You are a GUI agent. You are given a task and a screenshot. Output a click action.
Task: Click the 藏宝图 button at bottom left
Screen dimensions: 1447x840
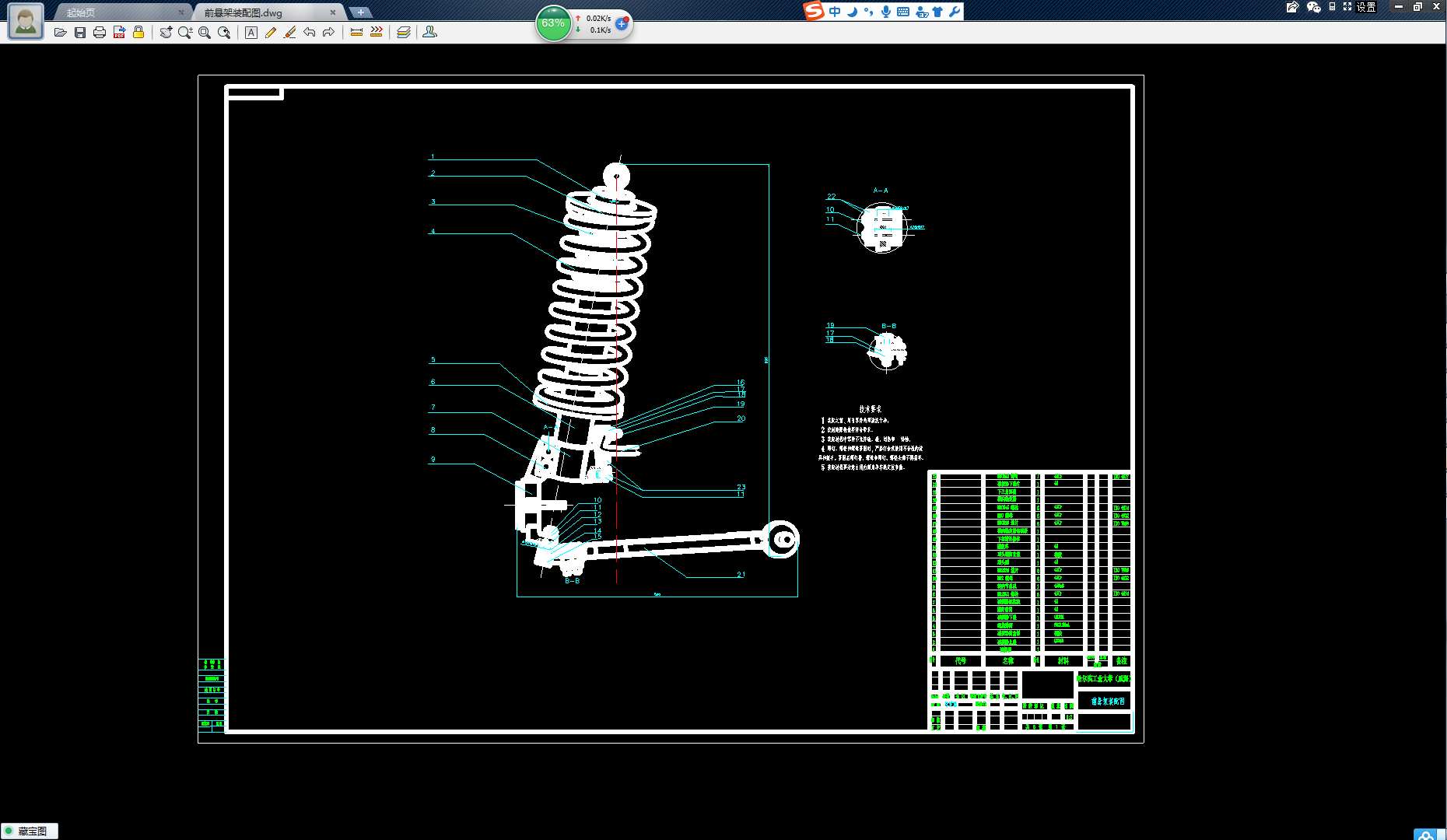coord(30,831)
